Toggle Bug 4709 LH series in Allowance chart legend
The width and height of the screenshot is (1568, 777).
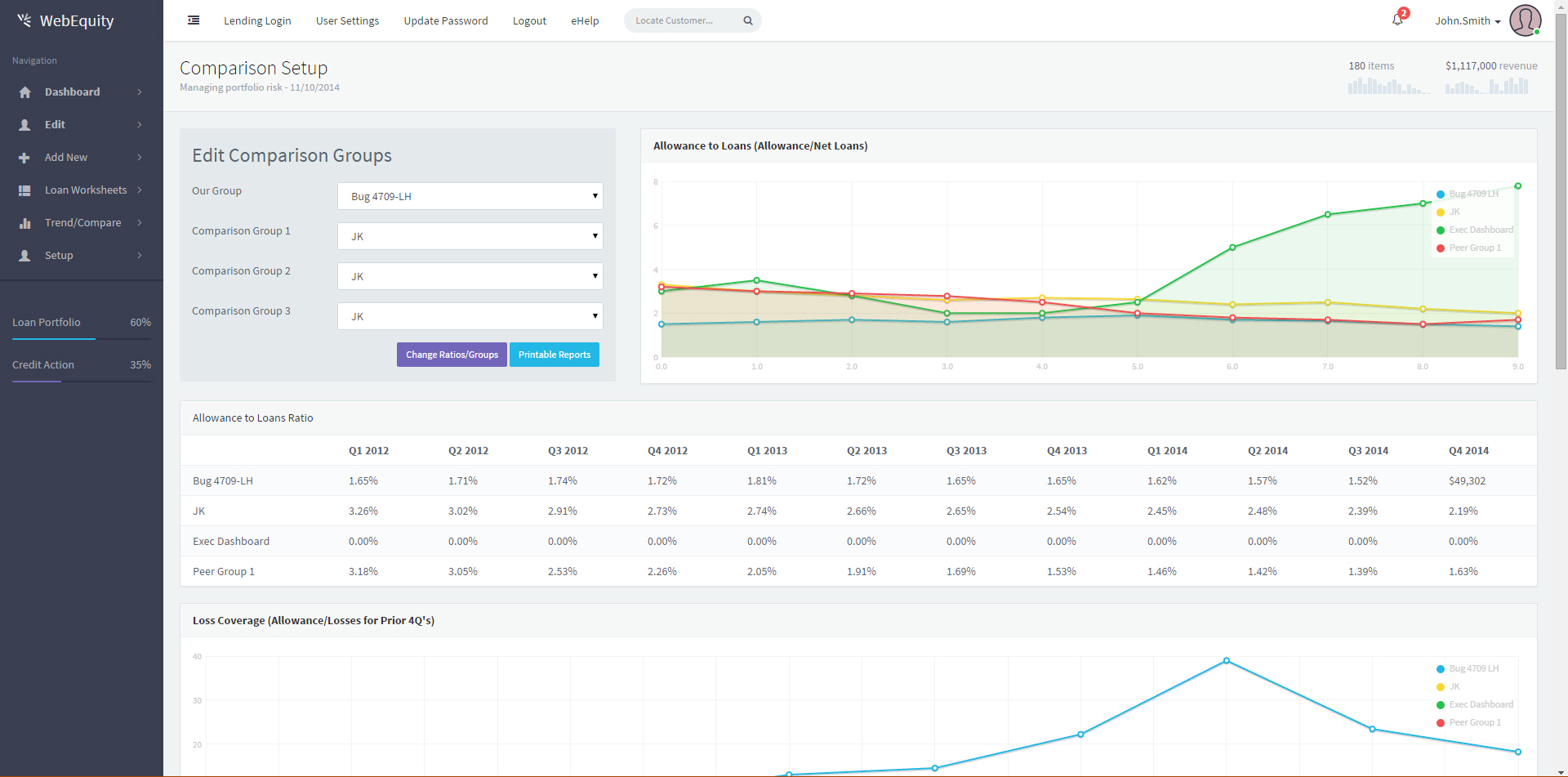1473,194
